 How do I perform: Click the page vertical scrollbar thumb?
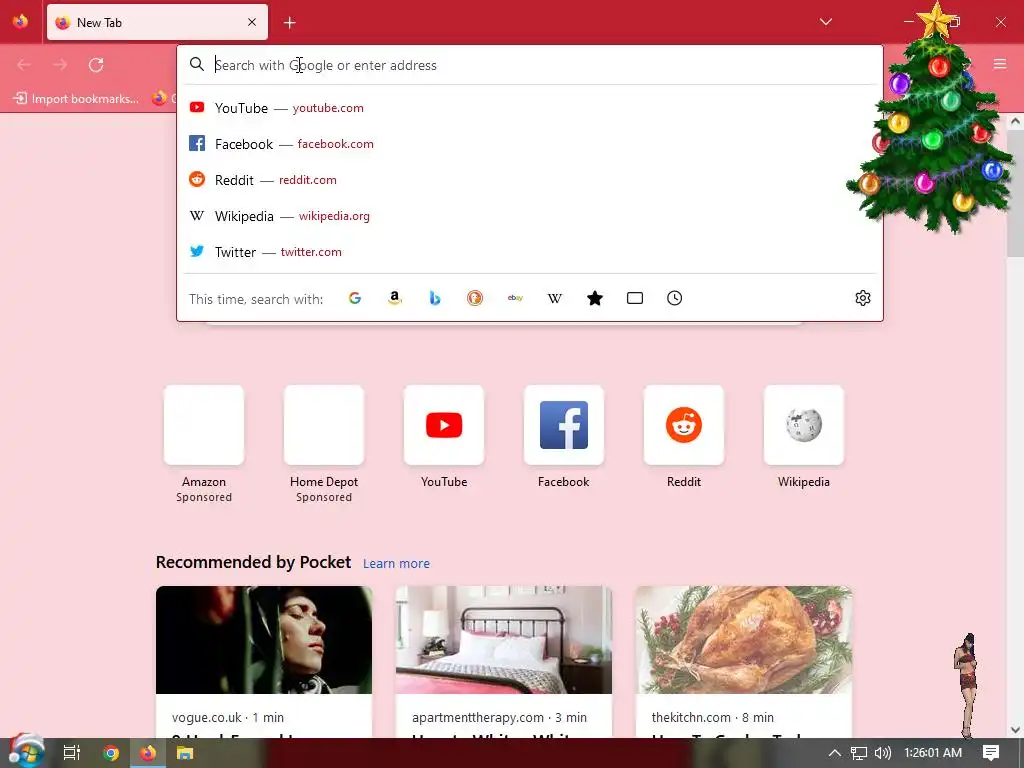click(x=1016, y=195)
